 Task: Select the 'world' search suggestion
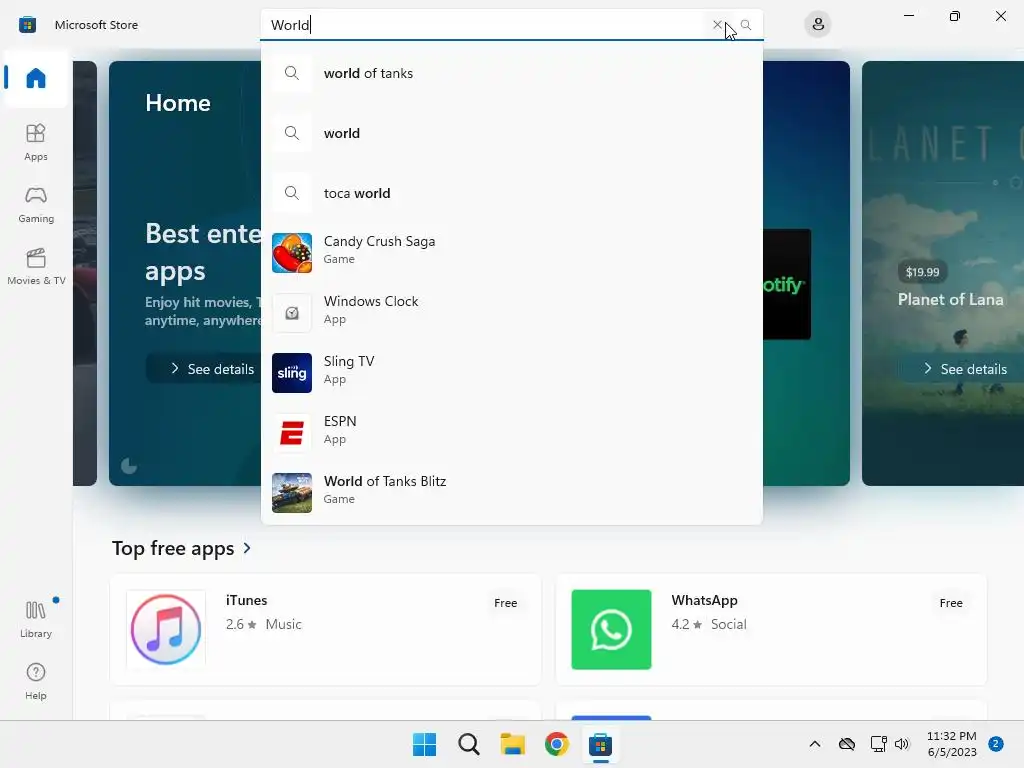point(511,133)
